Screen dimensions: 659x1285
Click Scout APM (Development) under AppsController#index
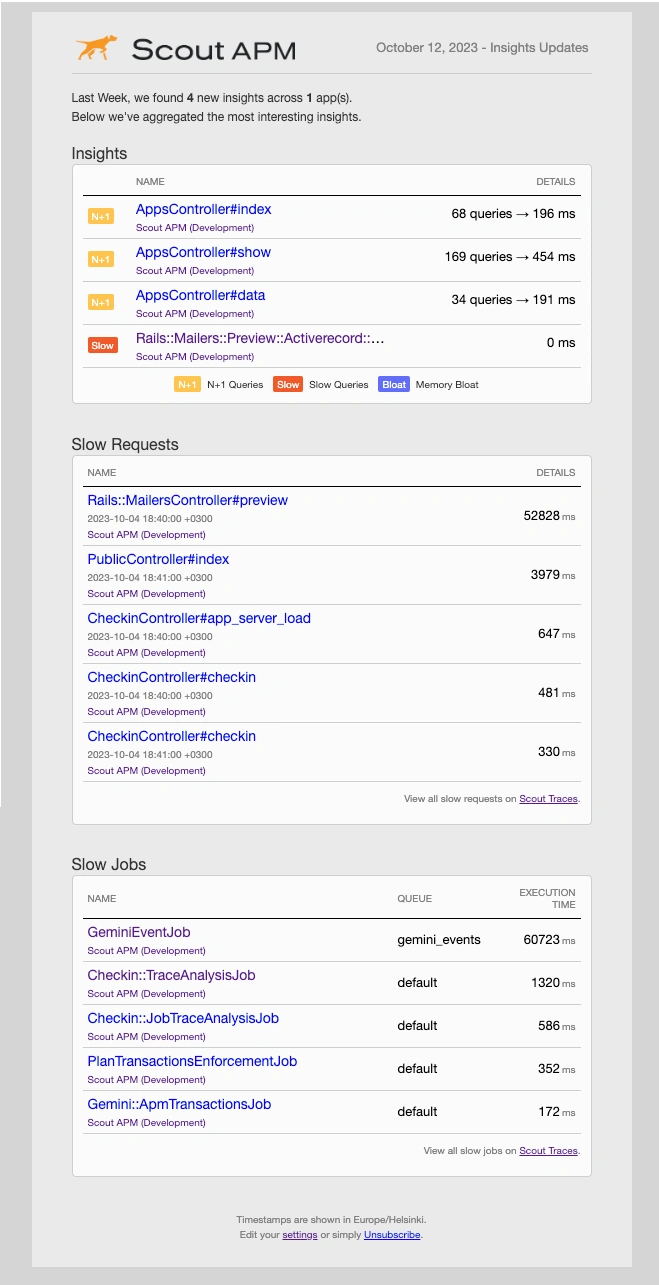pyautogui.click(x=195, y=228)
